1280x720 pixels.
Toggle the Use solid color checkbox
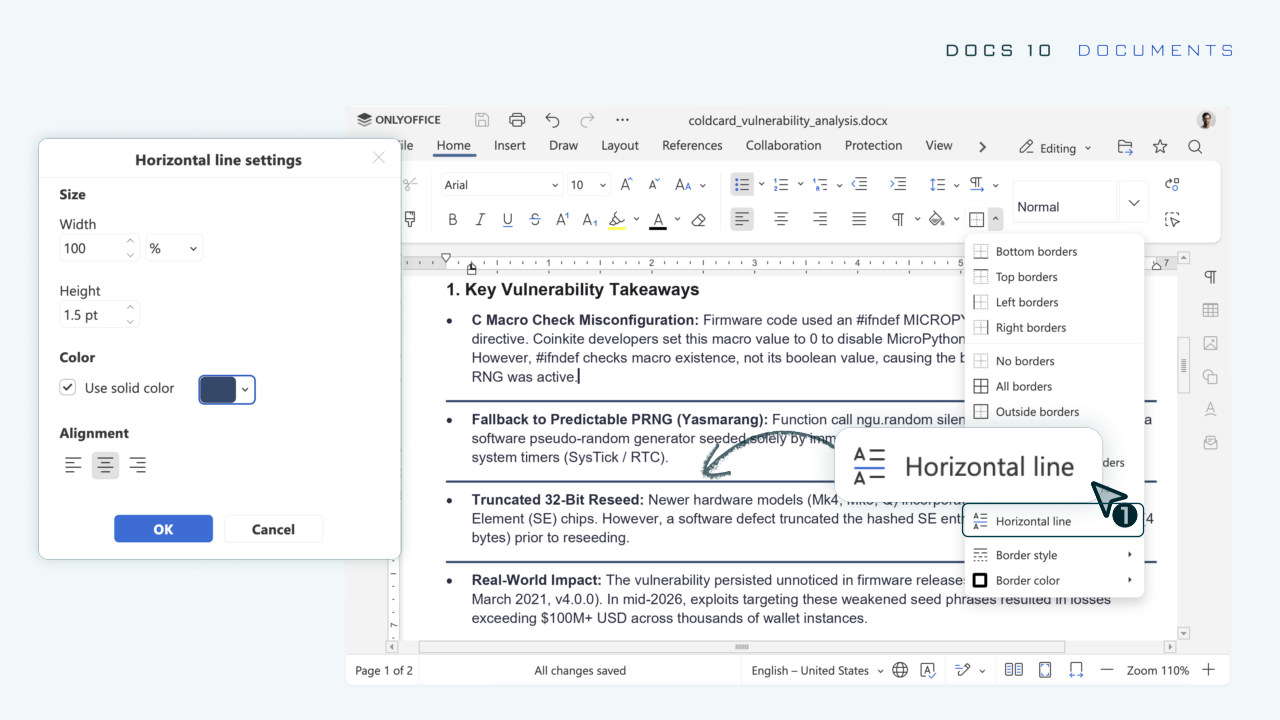coord(68,387)
